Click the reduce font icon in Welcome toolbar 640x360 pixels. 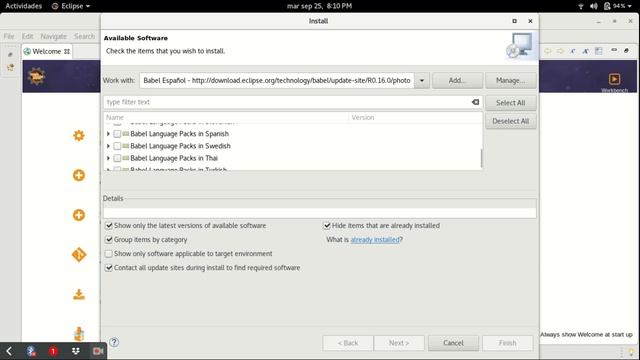pos(573,51)
